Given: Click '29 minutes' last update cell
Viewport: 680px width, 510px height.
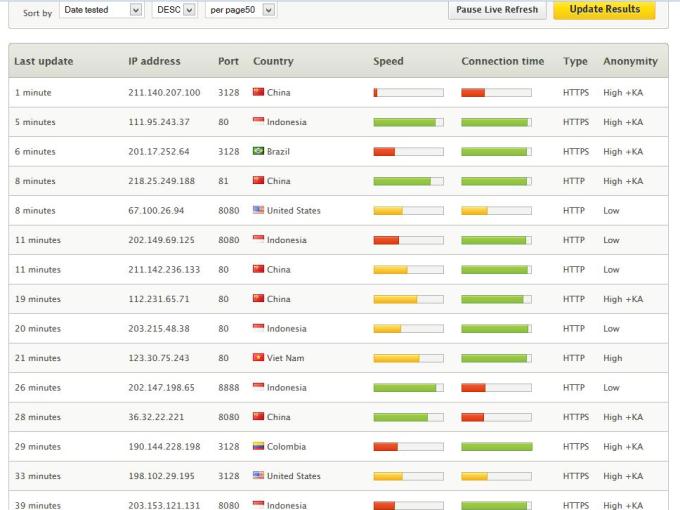Looking at the screenshot, I should tap(38, 446).
